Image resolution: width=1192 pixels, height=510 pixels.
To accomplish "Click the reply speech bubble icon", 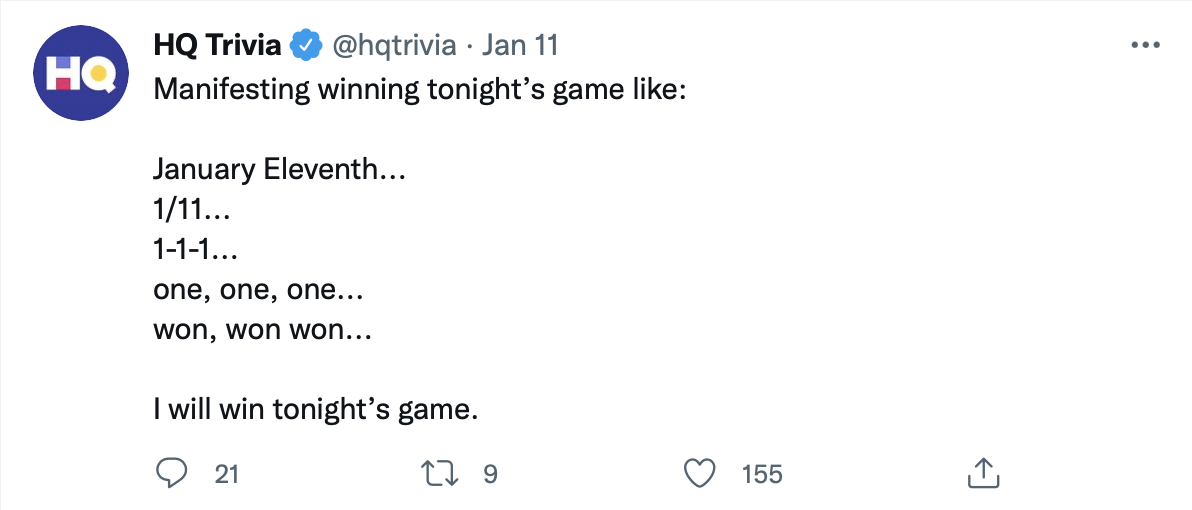I will tap(172, 473).
